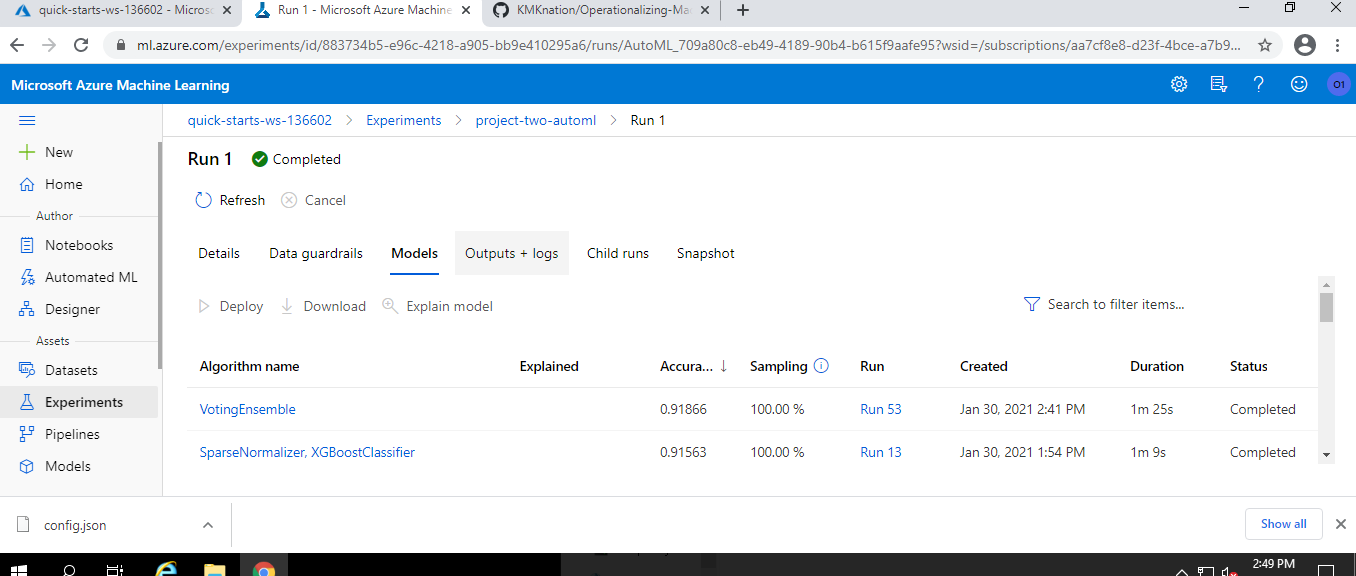Reload the page in Chrome
Viewport: 1356px width, 576px height.
pos(82,45)
